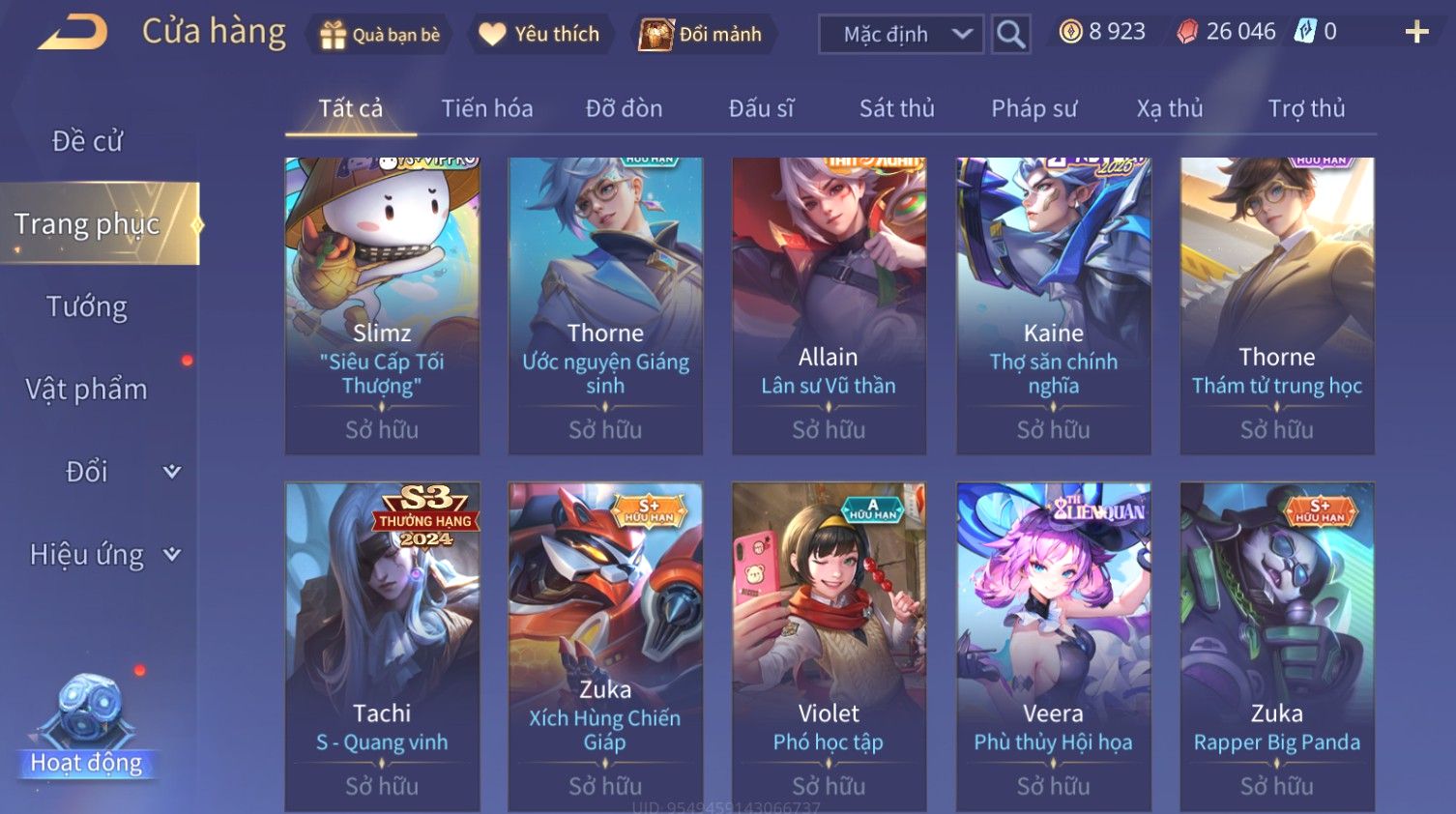
Task: Switch to the Sát thủ tab
Action: 897,108
